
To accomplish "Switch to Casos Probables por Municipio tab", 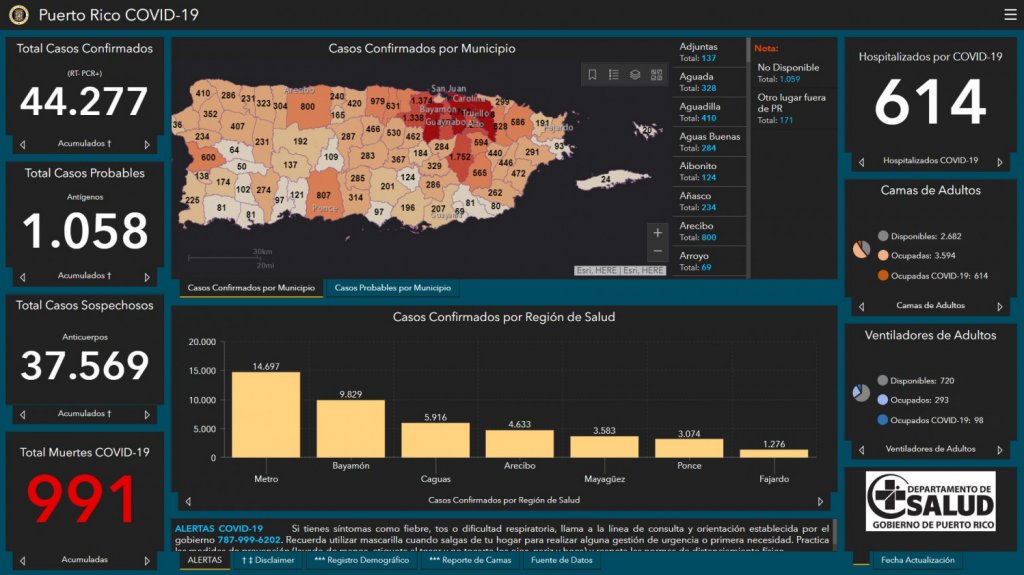I will pyautogui.click(x=392, y=288).
